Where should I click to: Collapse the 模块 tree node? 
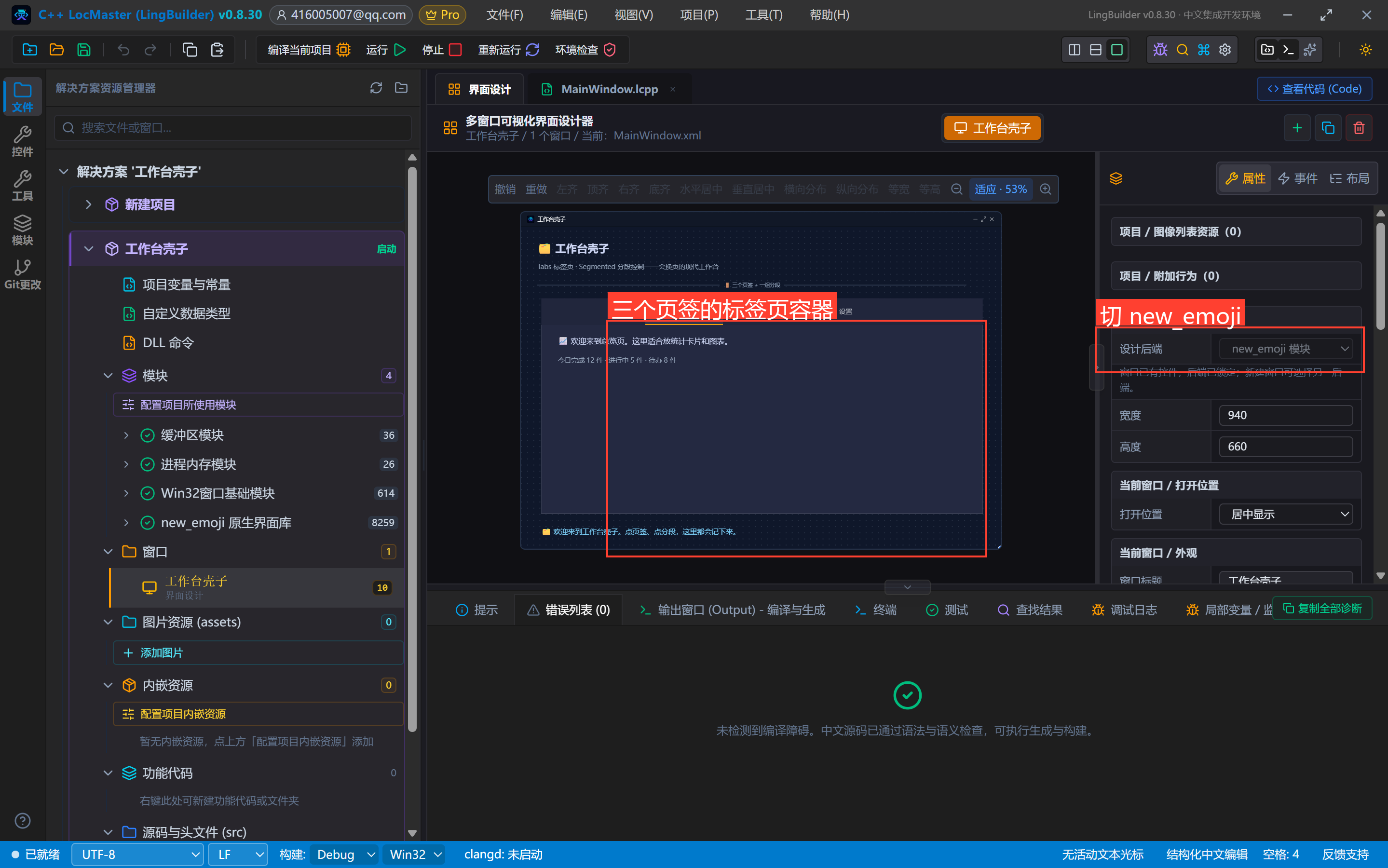click(108, 376)
